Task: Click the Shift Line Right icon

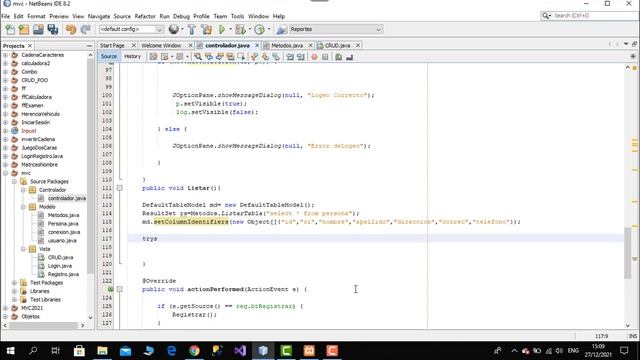Action: pyautogui.click(x=301, y=57)
